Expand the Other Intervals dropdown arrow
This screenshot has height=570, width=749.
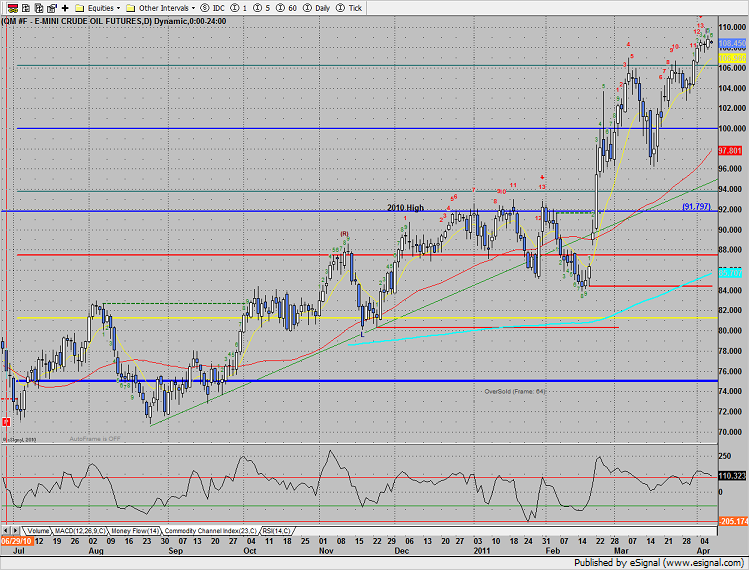(193, 8)
